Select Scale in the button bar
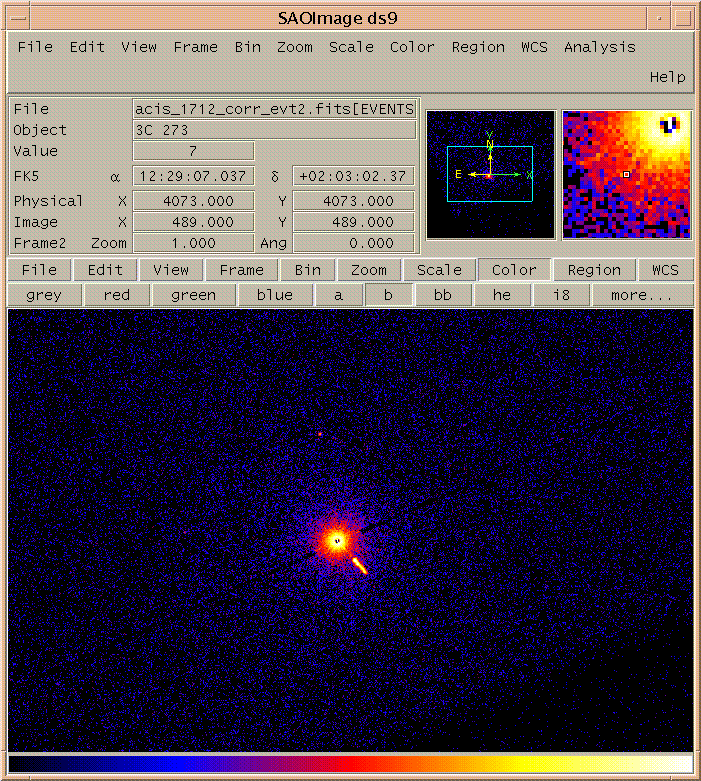 (439, 270)
